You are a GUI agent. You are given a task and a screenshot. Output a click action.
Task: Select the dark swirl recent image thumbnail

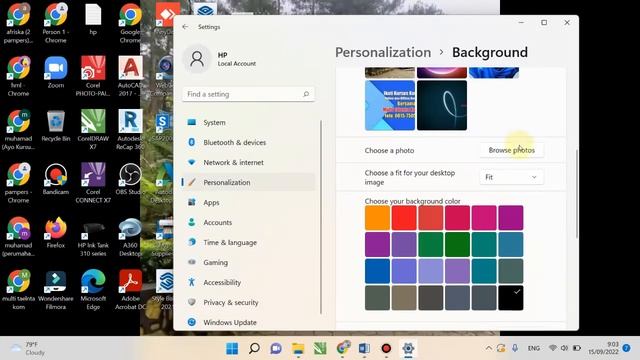[x=442, y=105]
